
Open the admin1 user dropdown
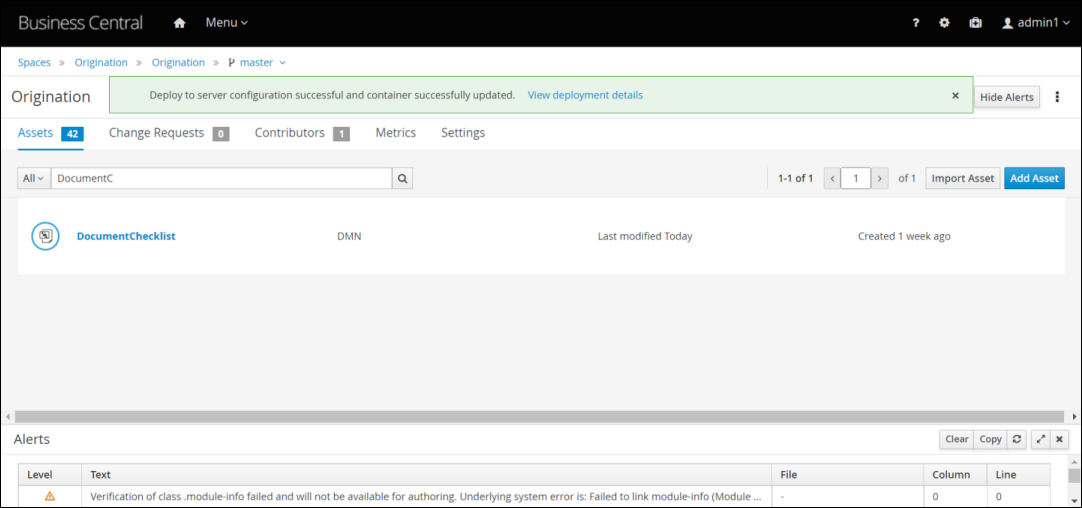coord(1036,23)
